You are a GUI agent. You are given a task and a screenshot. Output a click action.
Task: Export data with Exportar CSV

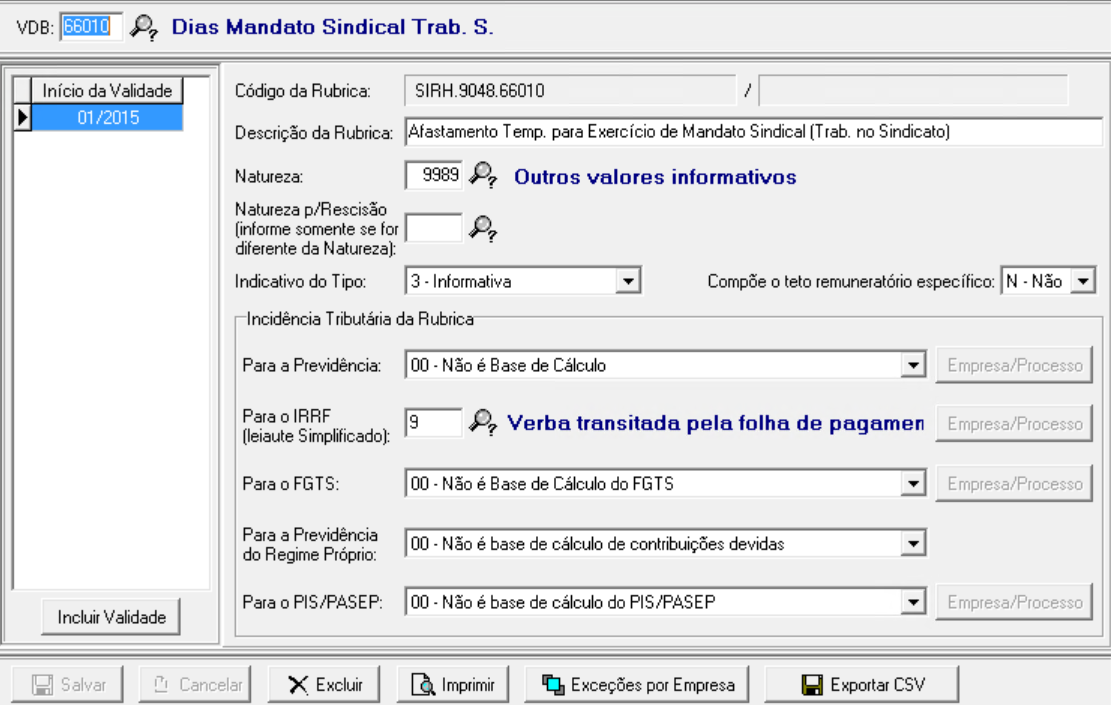pyautogui.click(x=863, y=685)
